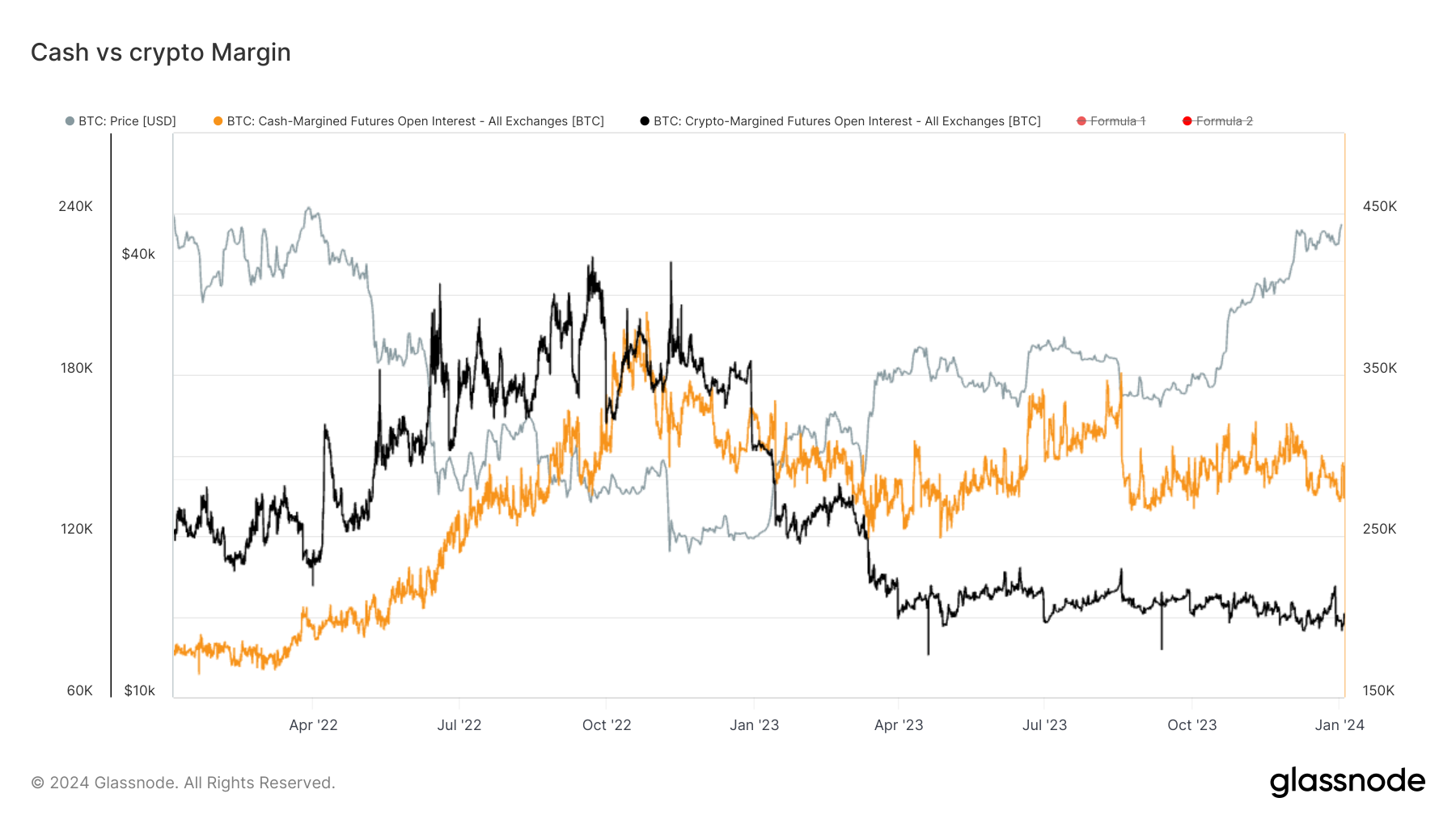Click the Jan '24 x-axis label
1456x819 pixels.
[1340, 725]
